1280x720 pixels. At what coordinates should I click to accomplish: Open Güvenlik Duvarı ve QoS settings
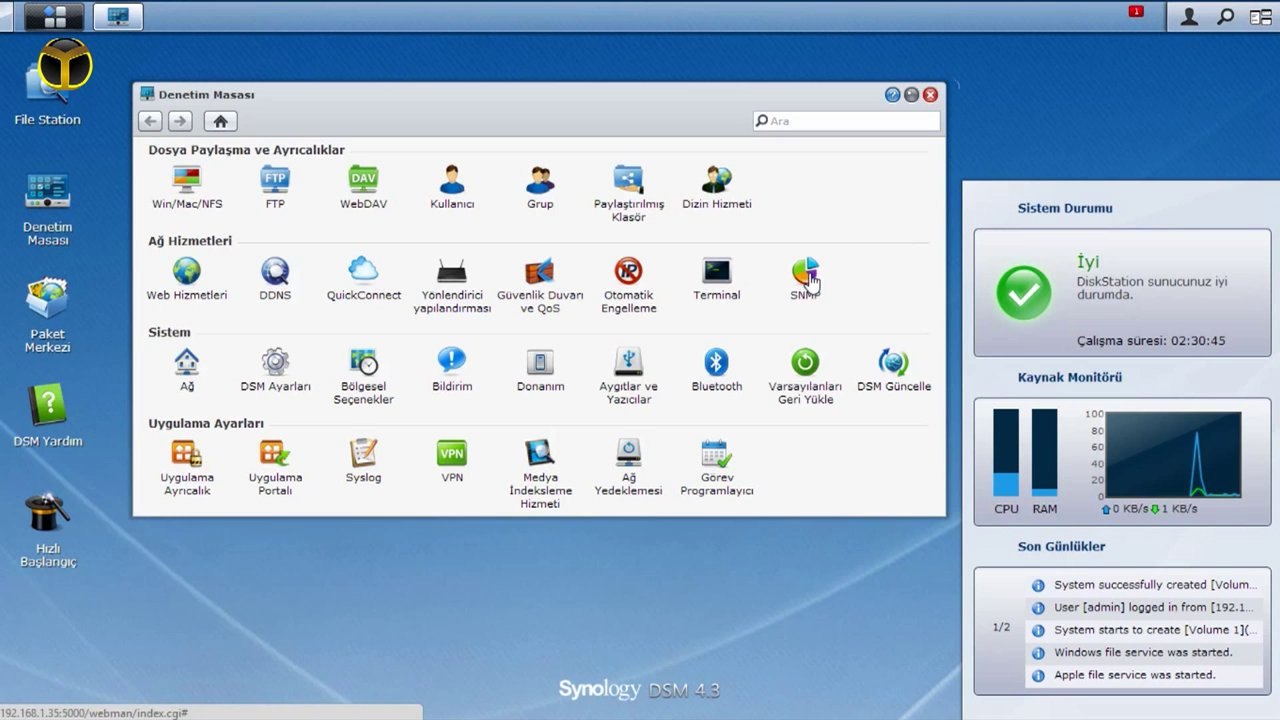[x=540, y=285]
